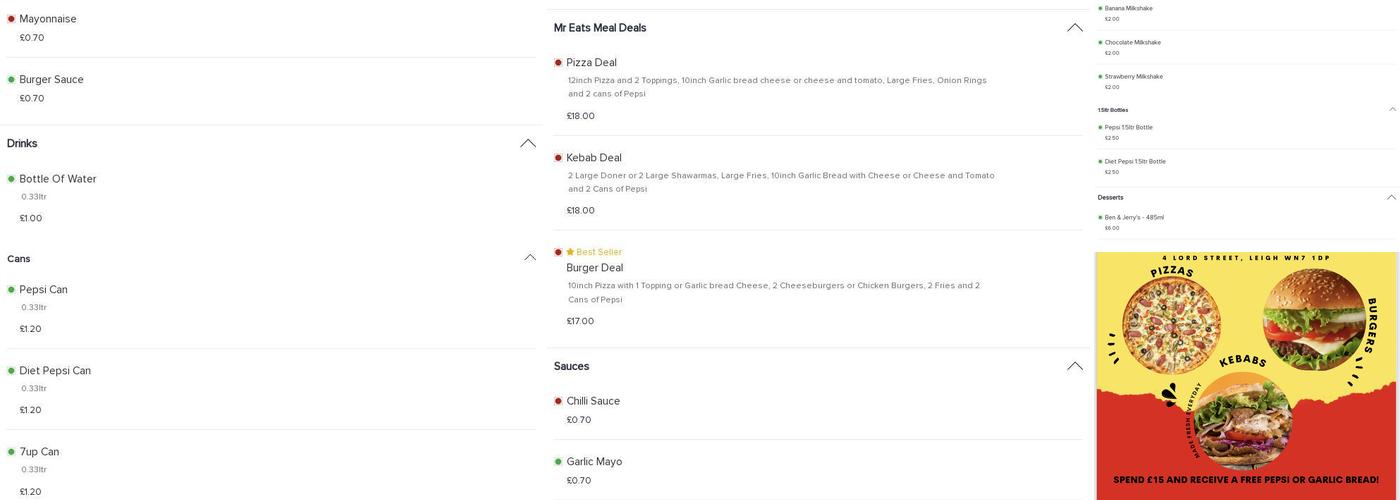
Task: Click the pizzas burgers kebabs promo banner
Action: coord(1246,375)
